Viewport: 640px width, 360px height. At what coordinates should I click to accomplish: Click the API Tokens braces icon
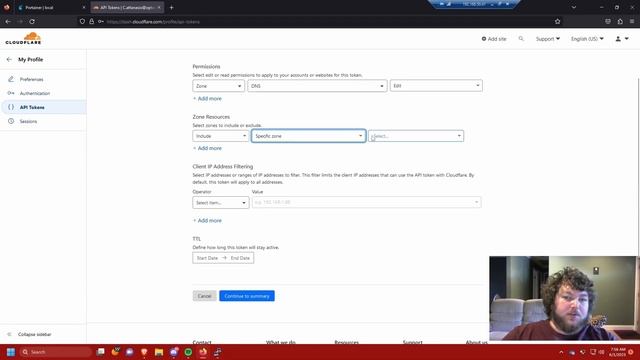tap(11, 107)
